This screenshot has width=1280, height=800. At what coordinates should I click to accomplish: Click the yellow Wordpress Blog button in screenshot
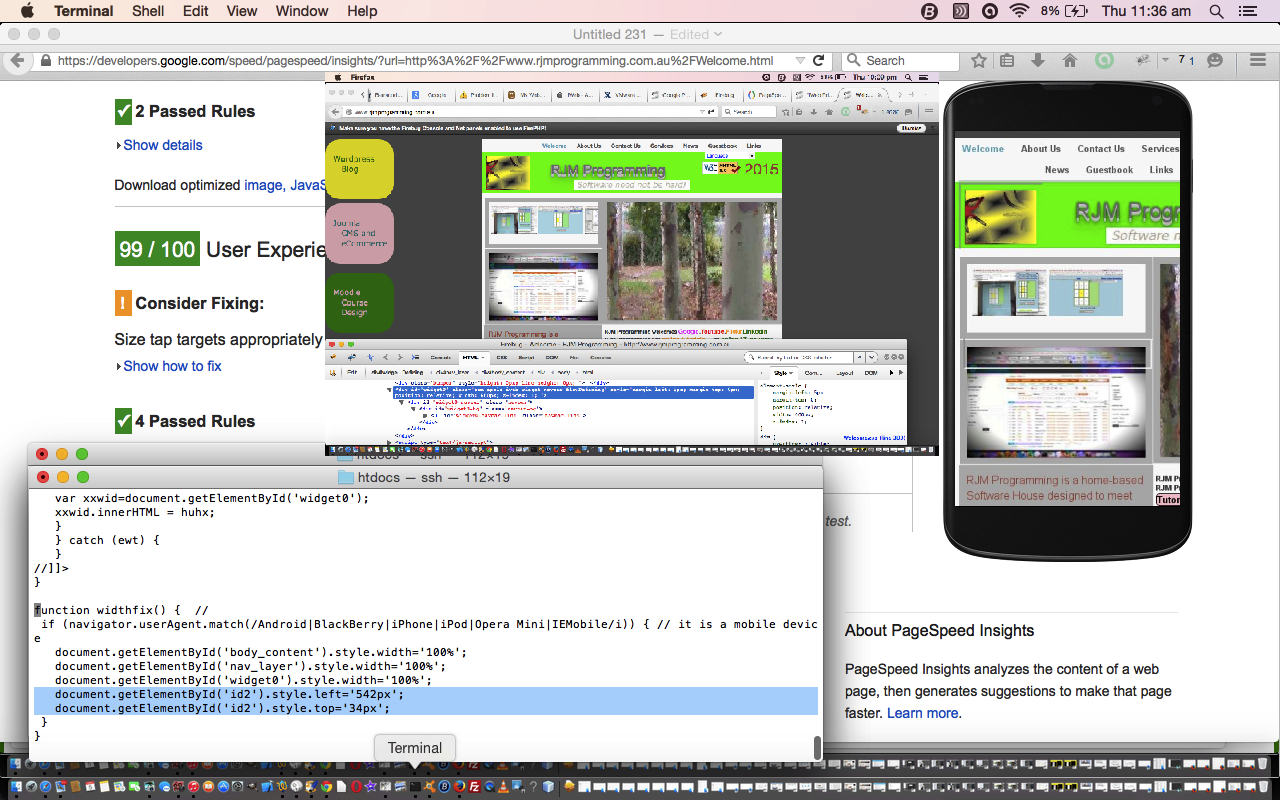coord(359,169)
